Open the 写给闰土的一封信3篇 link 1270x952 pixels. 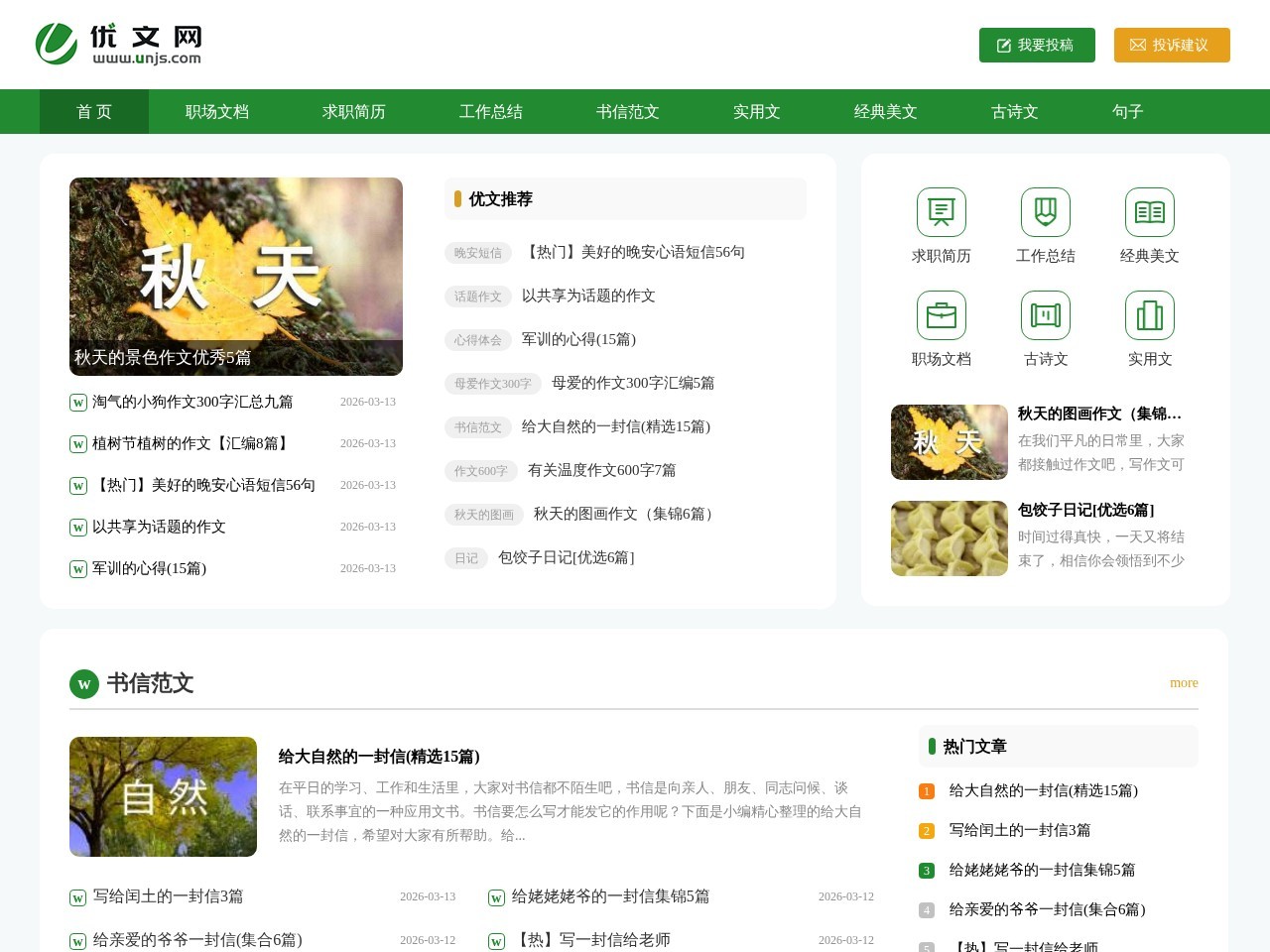coord(168,896)
